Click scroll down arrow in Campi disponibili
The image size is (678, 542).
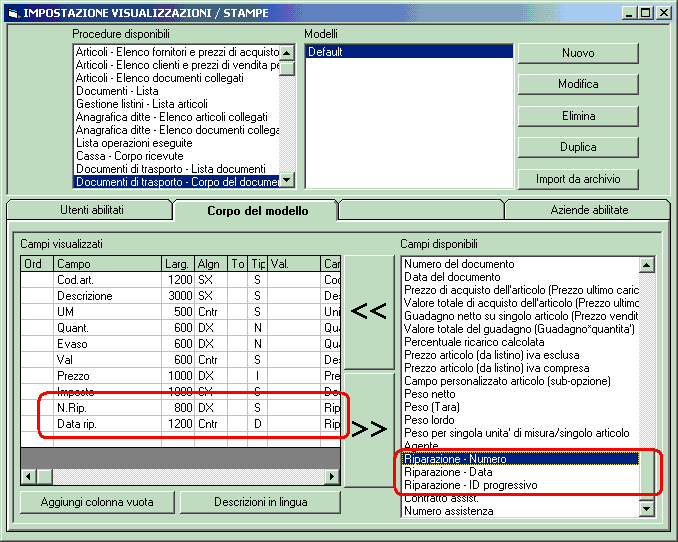646,508
